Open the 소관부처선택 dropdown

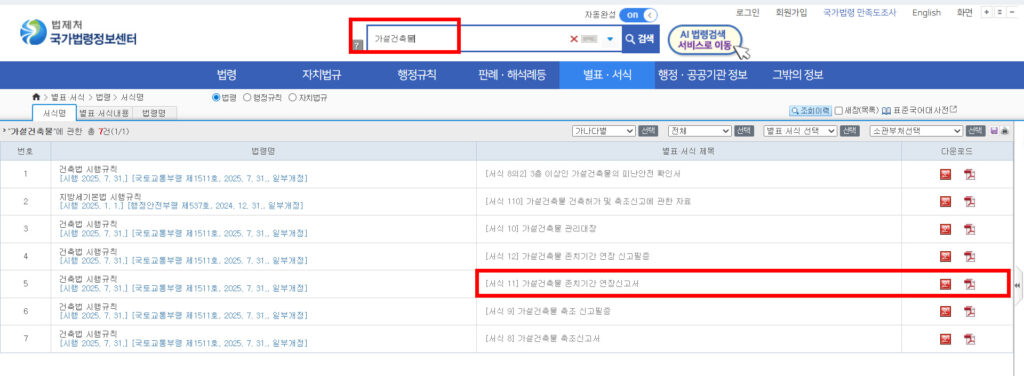point(916,131)
